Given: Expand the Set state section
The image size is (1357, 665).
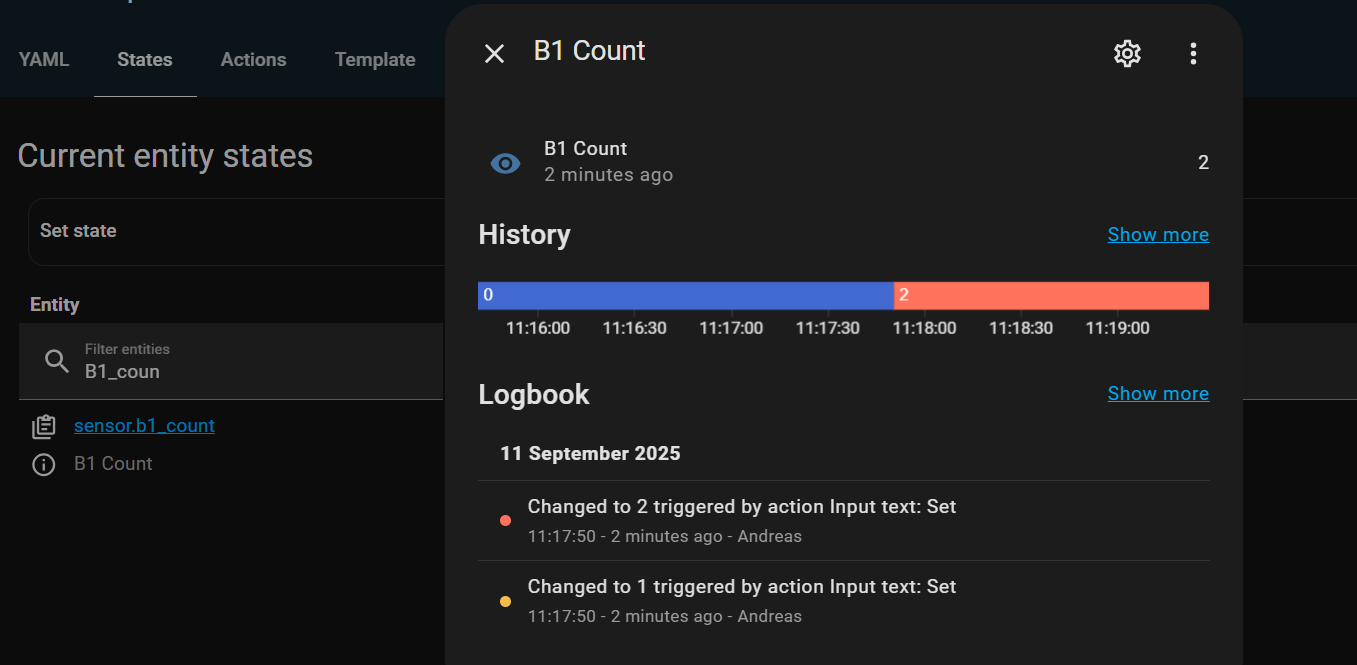Looking at the screenshot, I should (78, 231).
